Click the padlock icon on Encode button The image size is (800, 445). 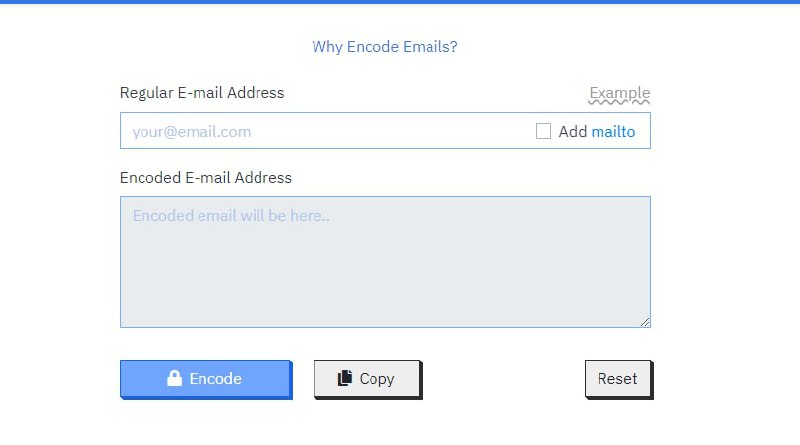click(174, 378)
